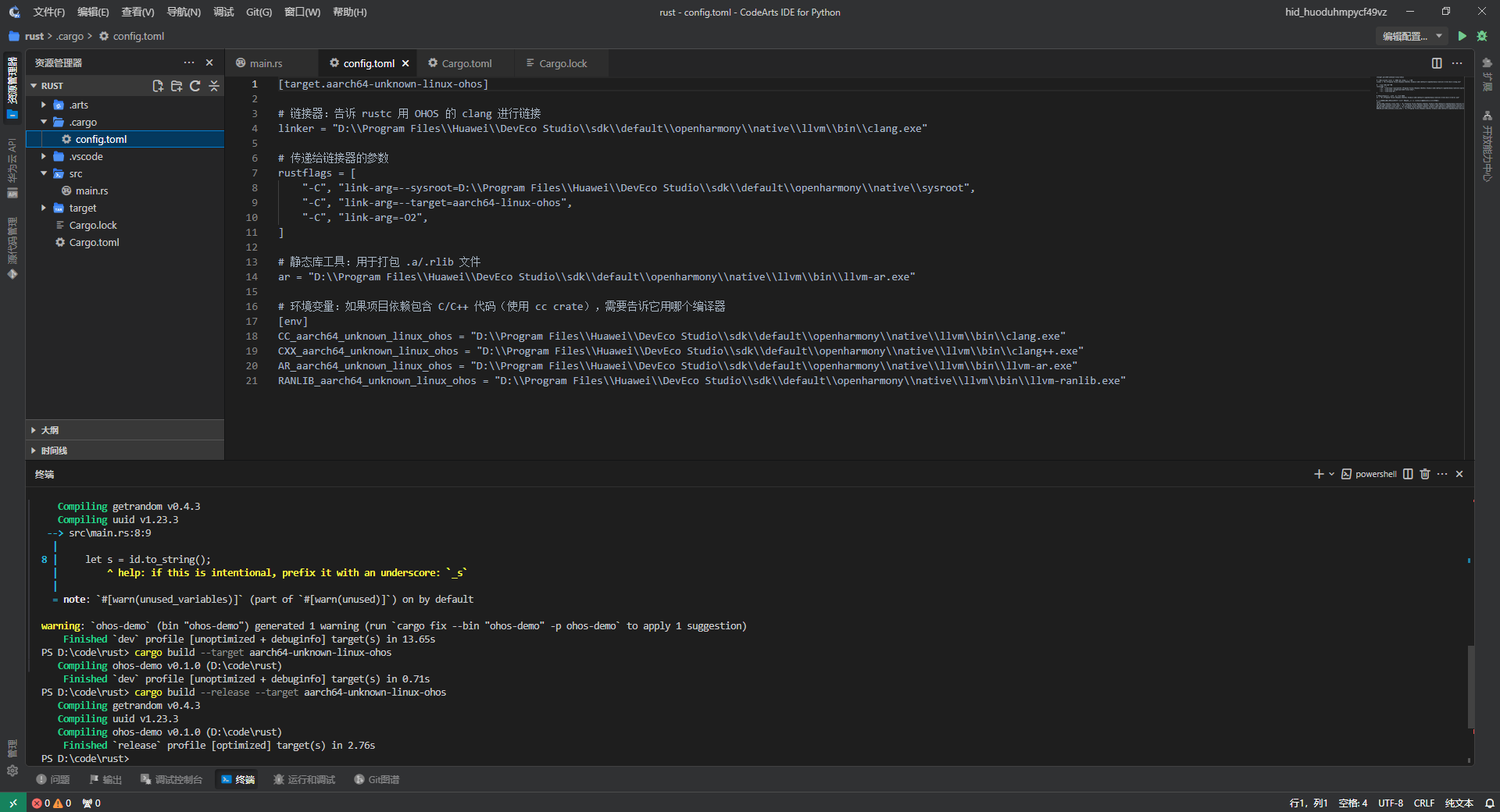Switch to the Cargo.lock editor tab
Viewport: 1500px width, 812px height.
point(562,63)
